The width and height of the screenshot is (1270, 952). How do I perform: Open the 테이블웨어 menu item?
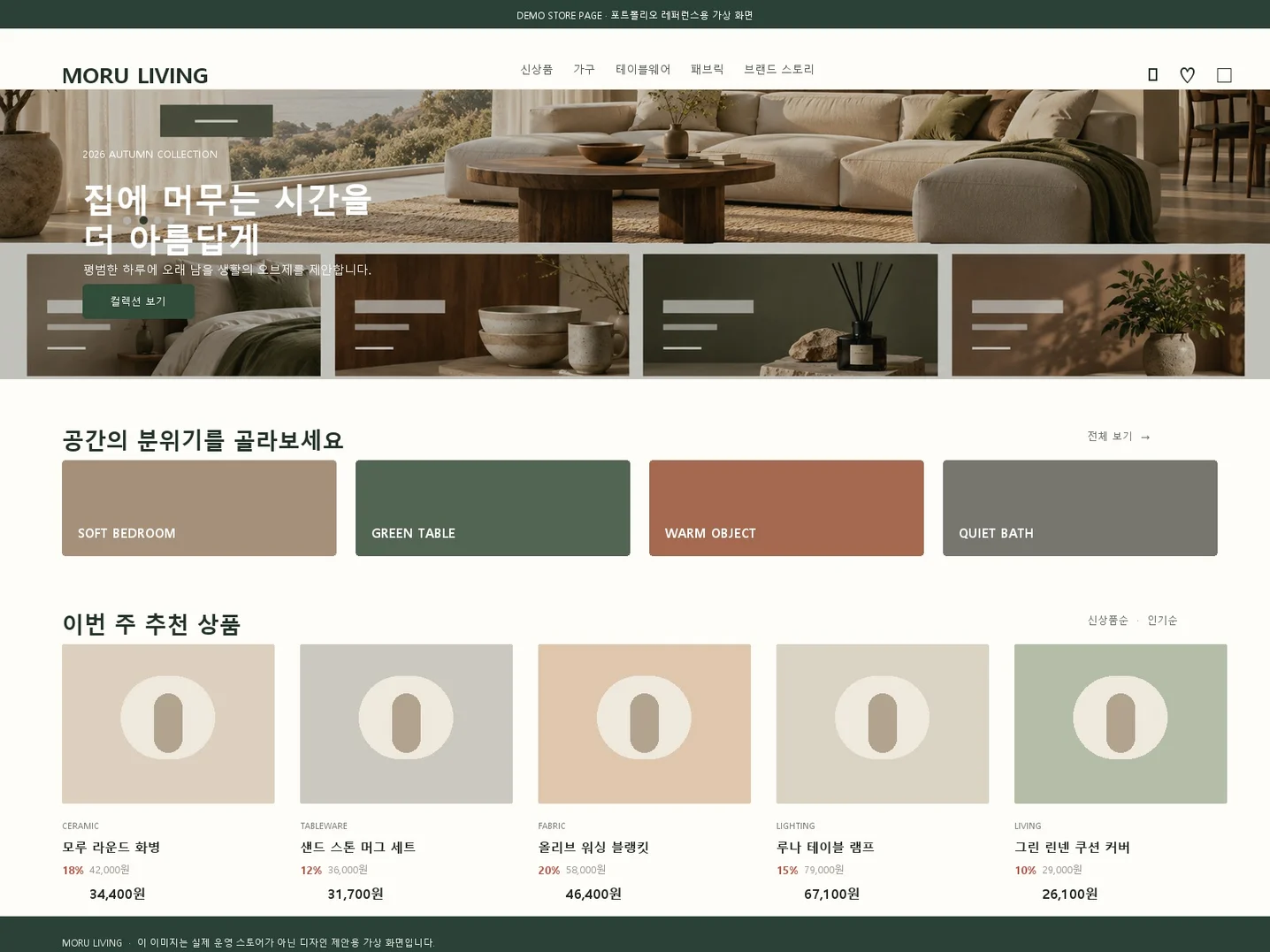coord(643,69)
